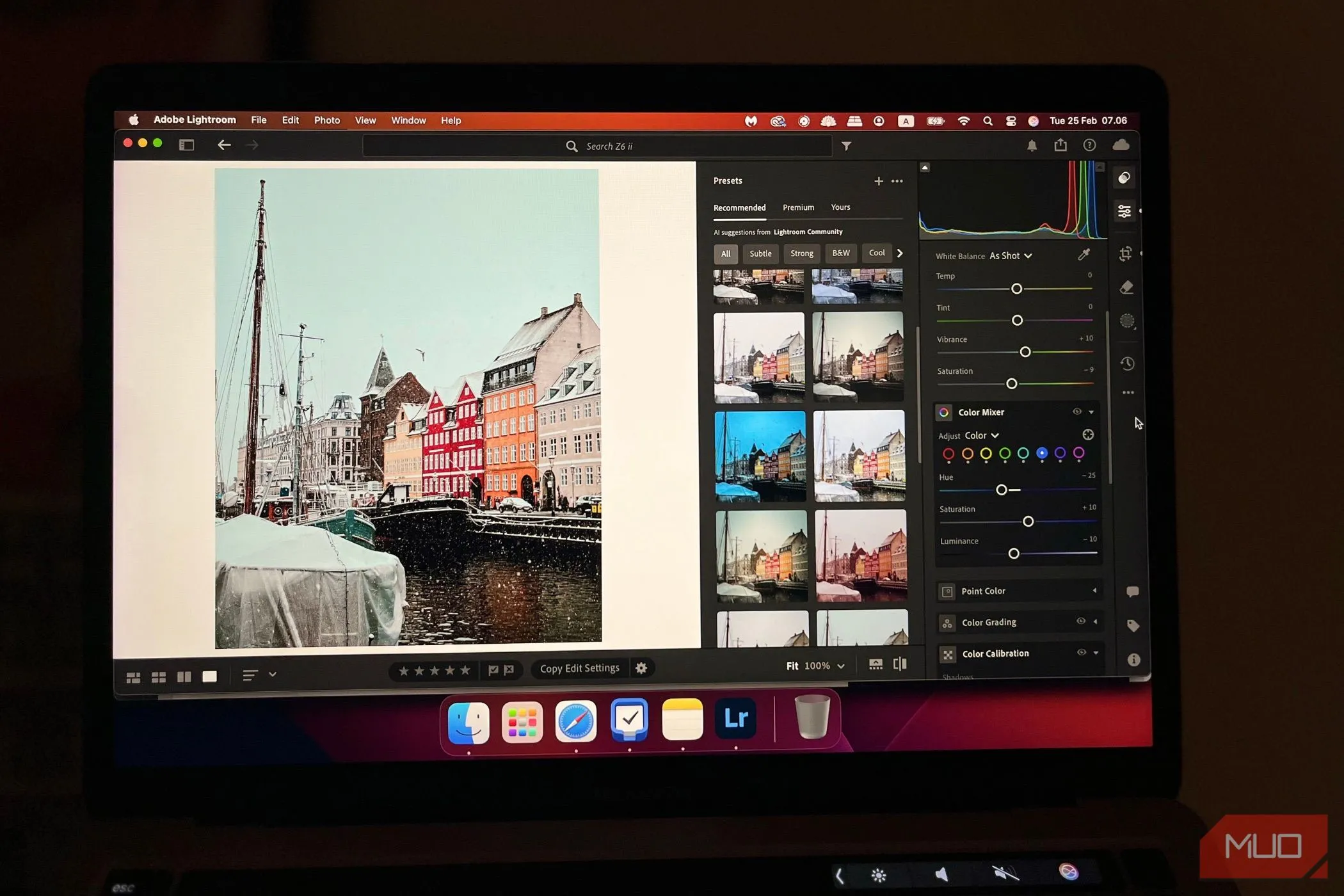Select the Healing eraser tool
Screen dimensions: 1344x896
click(x=1126, y=287)
